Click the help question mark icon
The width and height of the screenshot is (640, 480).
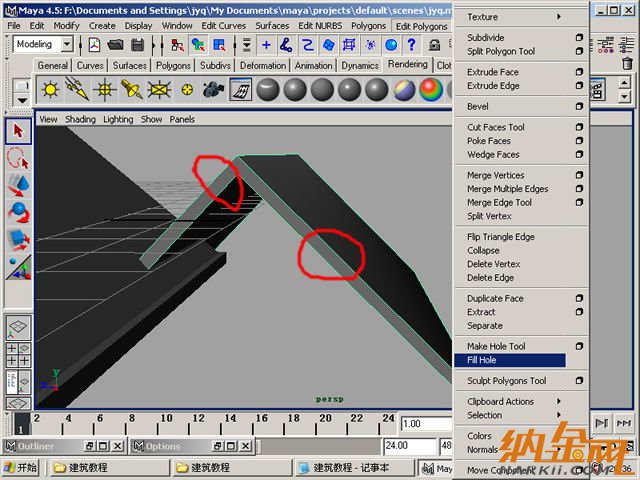390,45
